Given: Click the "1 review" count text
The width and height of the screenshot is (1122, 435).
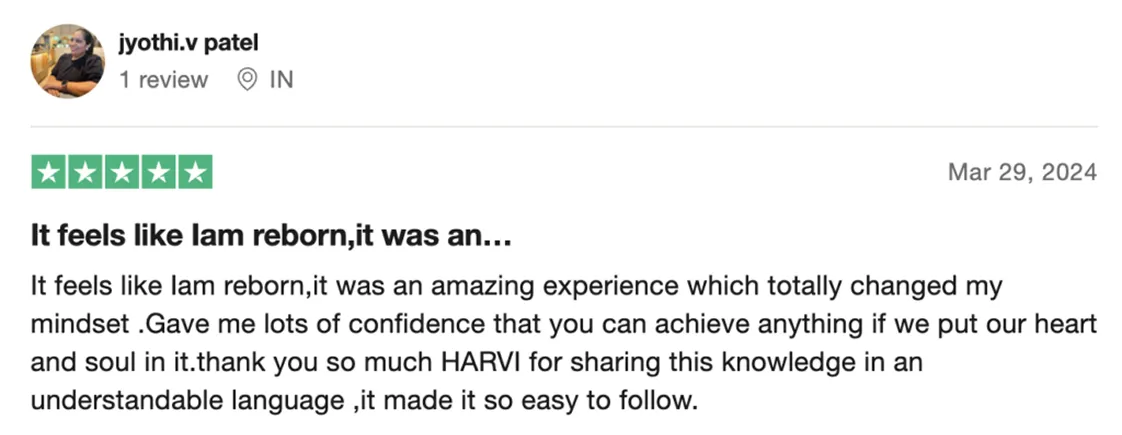Looking at the screenshot, I should (x=163, y=80).
